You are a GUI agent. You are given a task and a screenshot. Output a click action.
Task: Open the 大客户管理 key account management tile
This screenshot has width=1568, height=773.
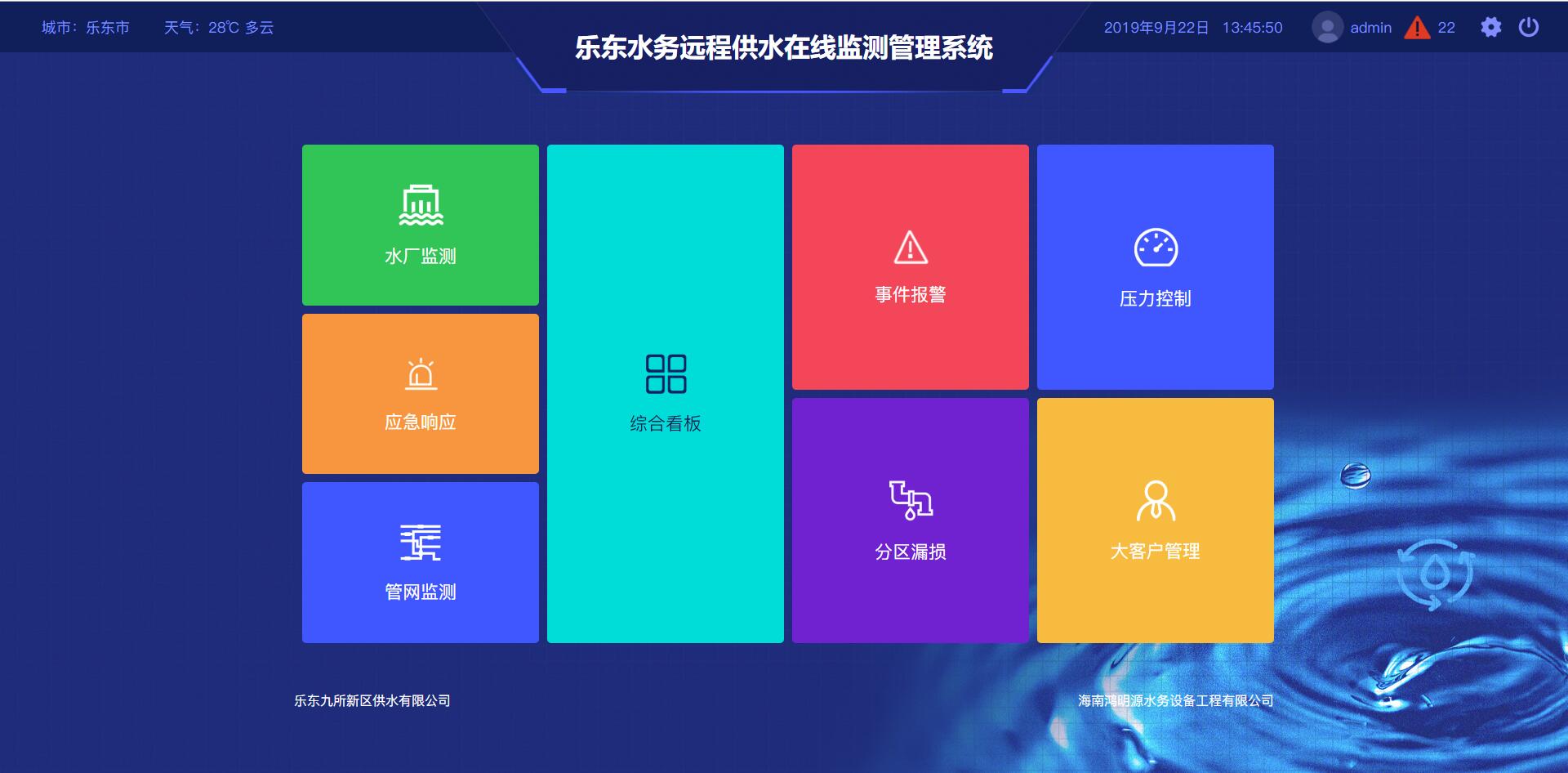coord(1155,520)
